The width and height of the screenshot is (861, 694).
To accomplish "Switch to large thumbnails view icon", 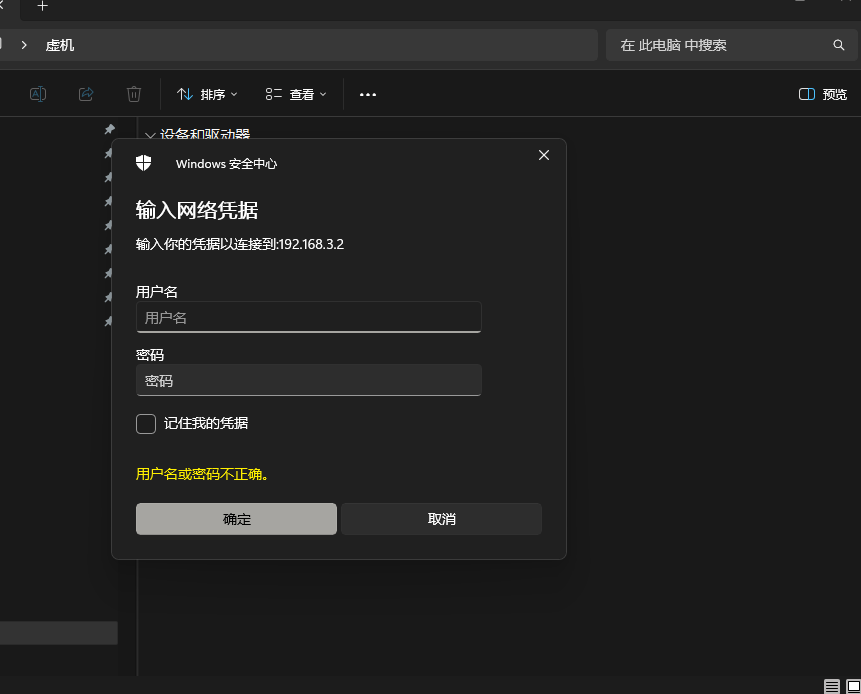I will click(852, 686).
